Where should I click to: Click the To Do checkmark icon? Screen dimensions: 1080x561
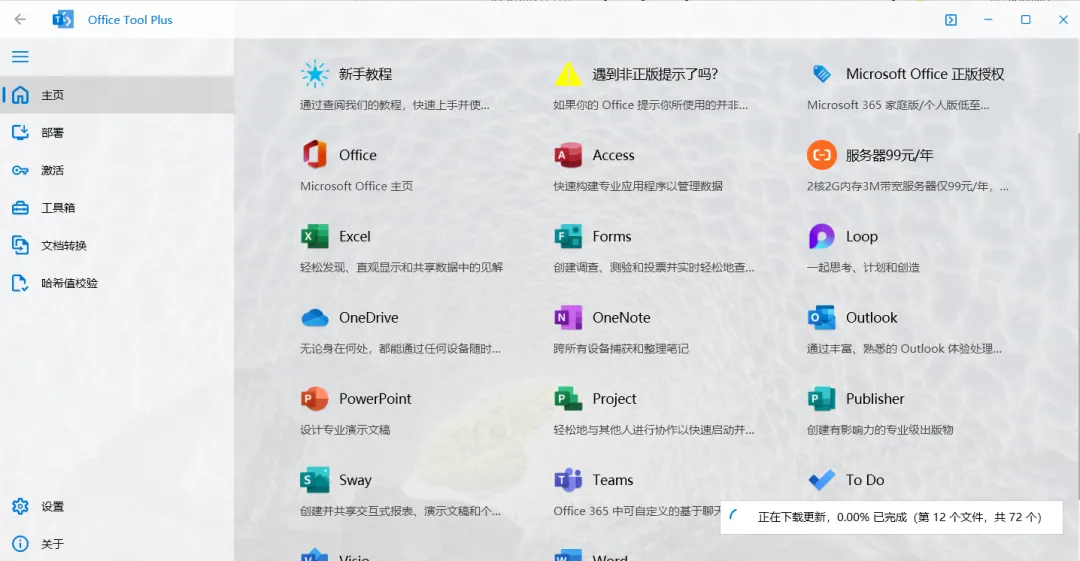coord(822,480)
